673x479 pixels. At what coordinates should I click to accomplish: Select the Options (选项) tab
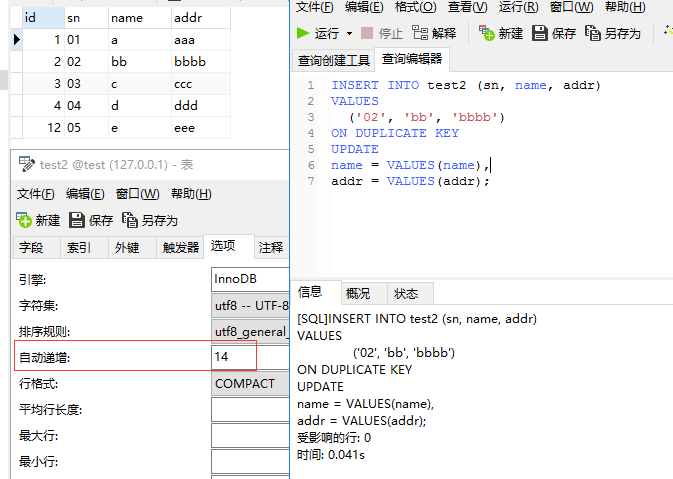point(229,246)
